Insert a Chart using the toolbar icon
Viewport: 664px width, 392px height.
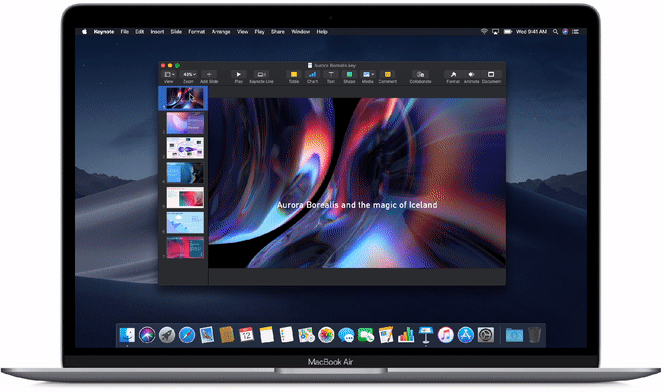pos(312,75)
